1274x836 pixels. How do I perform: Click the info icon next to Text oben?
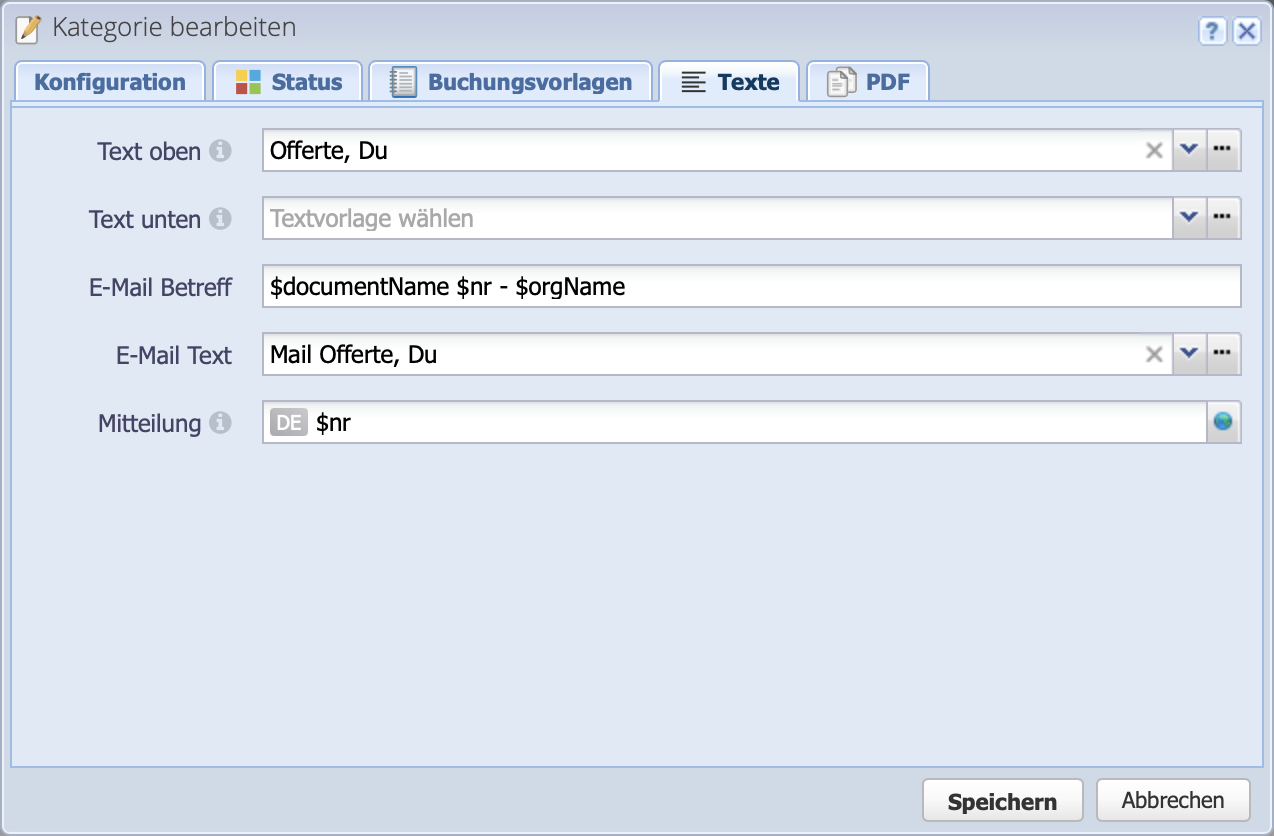[220, 151]
